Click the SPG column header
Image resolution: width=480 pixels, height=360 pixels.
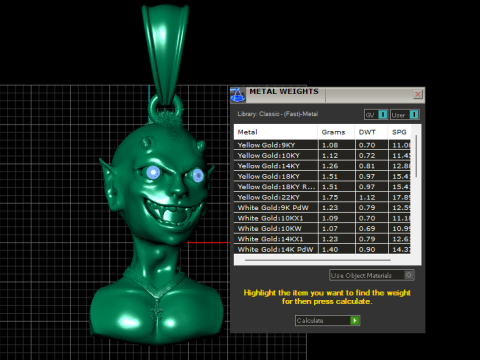point(399,132)
